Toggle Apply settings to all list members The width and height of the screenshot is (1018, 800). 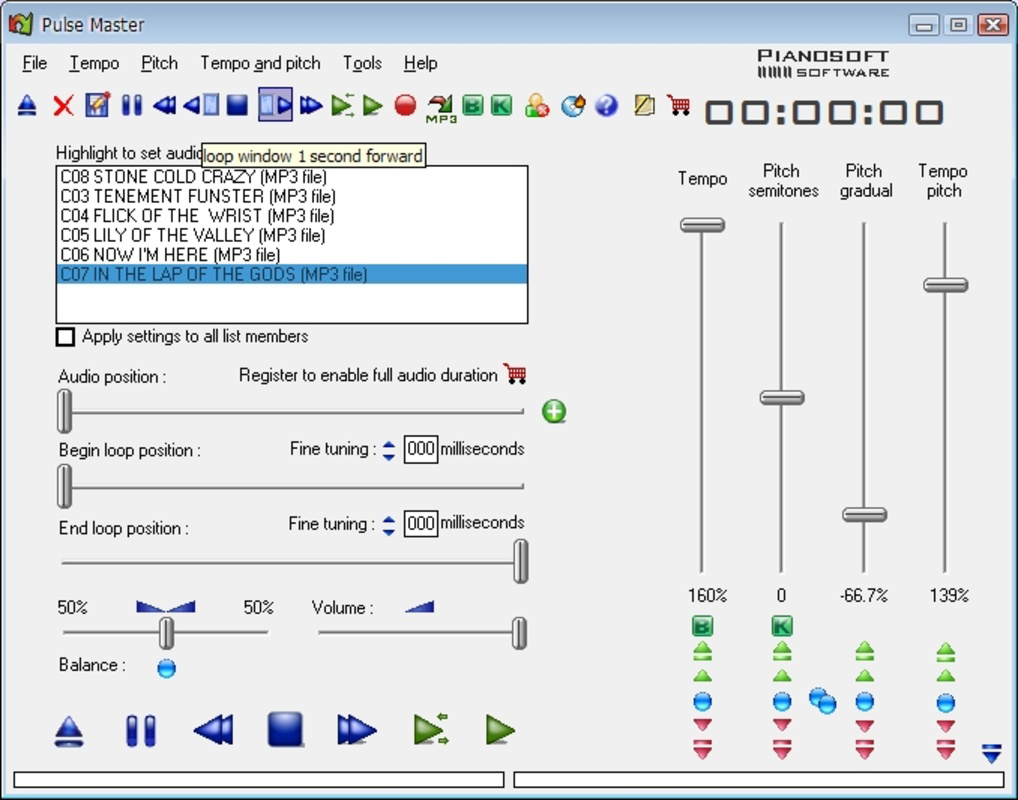[x=65, y=337]
